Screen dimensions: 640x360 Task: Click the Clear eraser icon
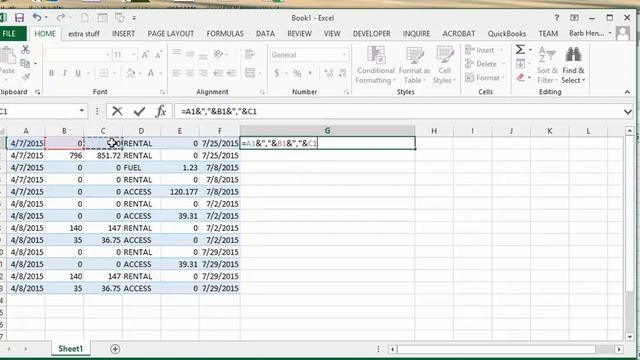(520, 77)
